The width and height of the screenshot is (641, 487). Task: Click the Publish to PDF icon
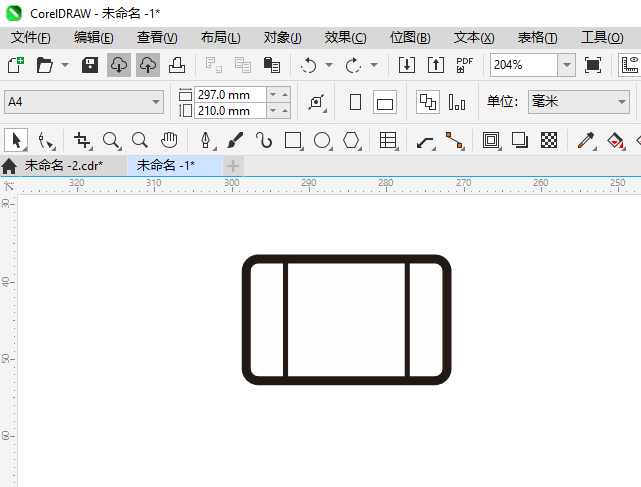pyautogui.click(x=464, y=65)
